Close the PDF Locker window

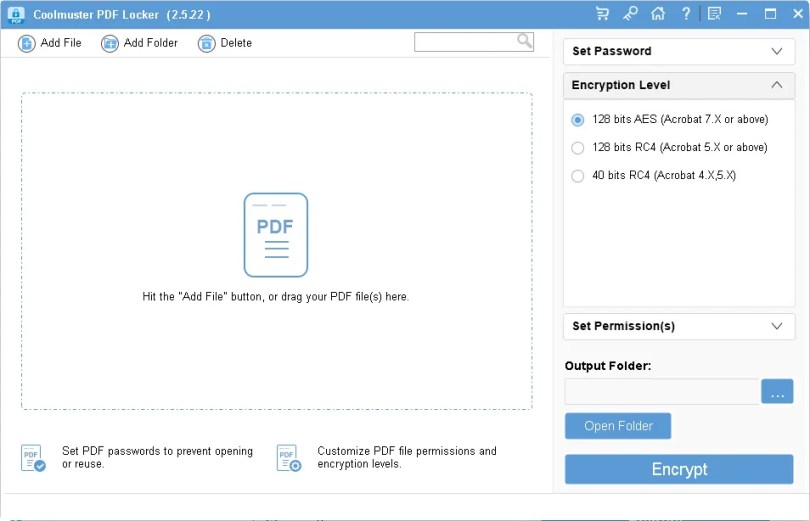tap(798, 13)
